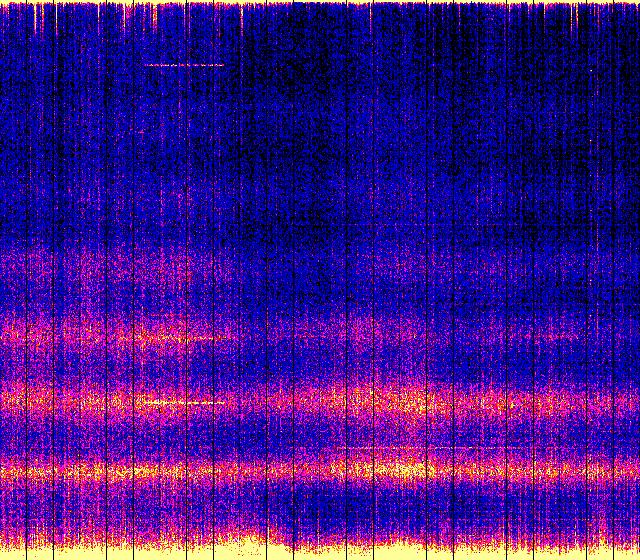
Task: Click the short bright line near the top
Action: [x=184, y=65]
